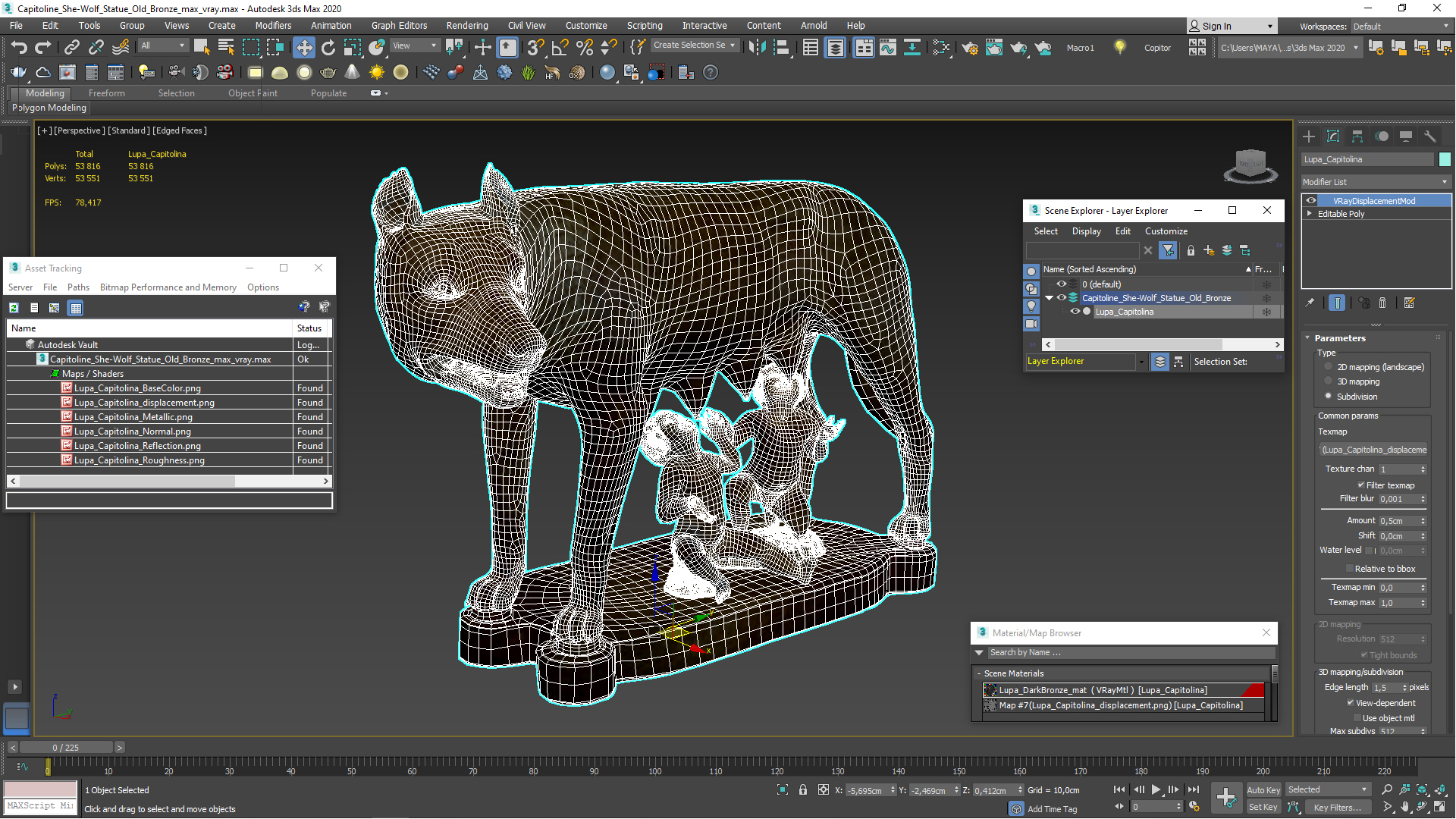This screenshot has height=819, width=1456.
Task: Click Go to End playback button
Action: [x=1194, y=790]
